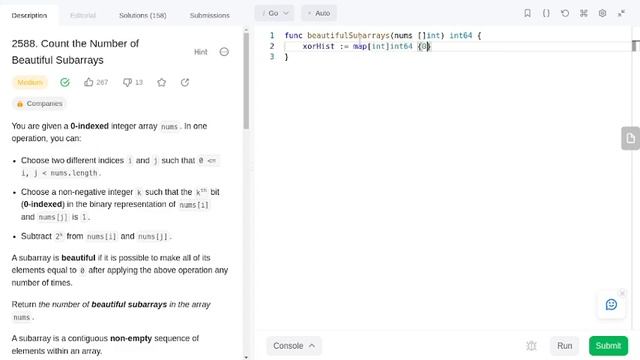Screen dimensions: 640x360
Task: Submit the solution
Action: coord(608,346)
